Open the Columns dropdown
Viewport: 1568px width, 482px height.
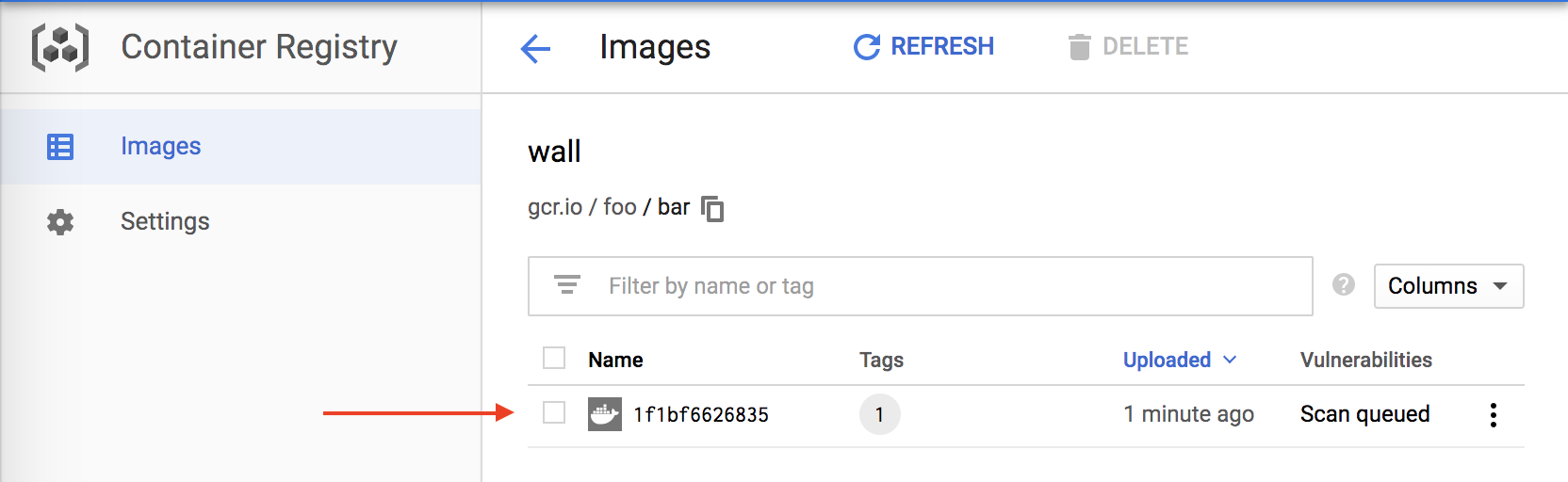pos(1448,286)
